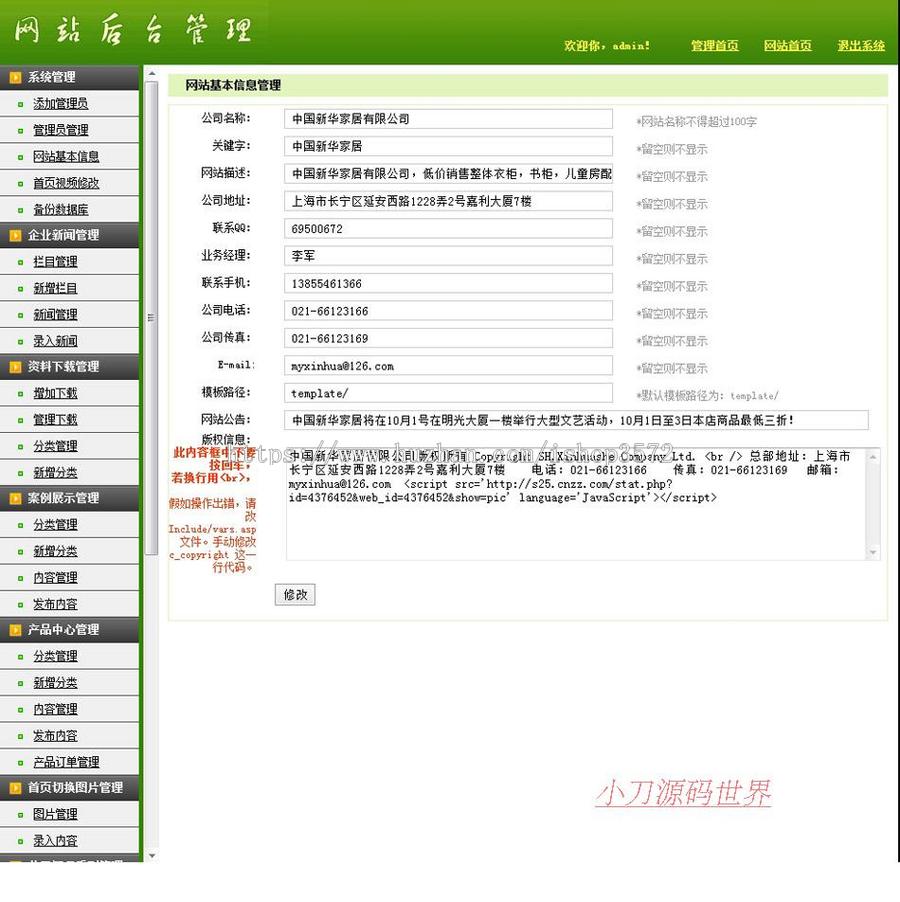Open 分类管理 under 资料下载管理
The width and height of the screenshot is (900, 902).
(x=55, y=446)
